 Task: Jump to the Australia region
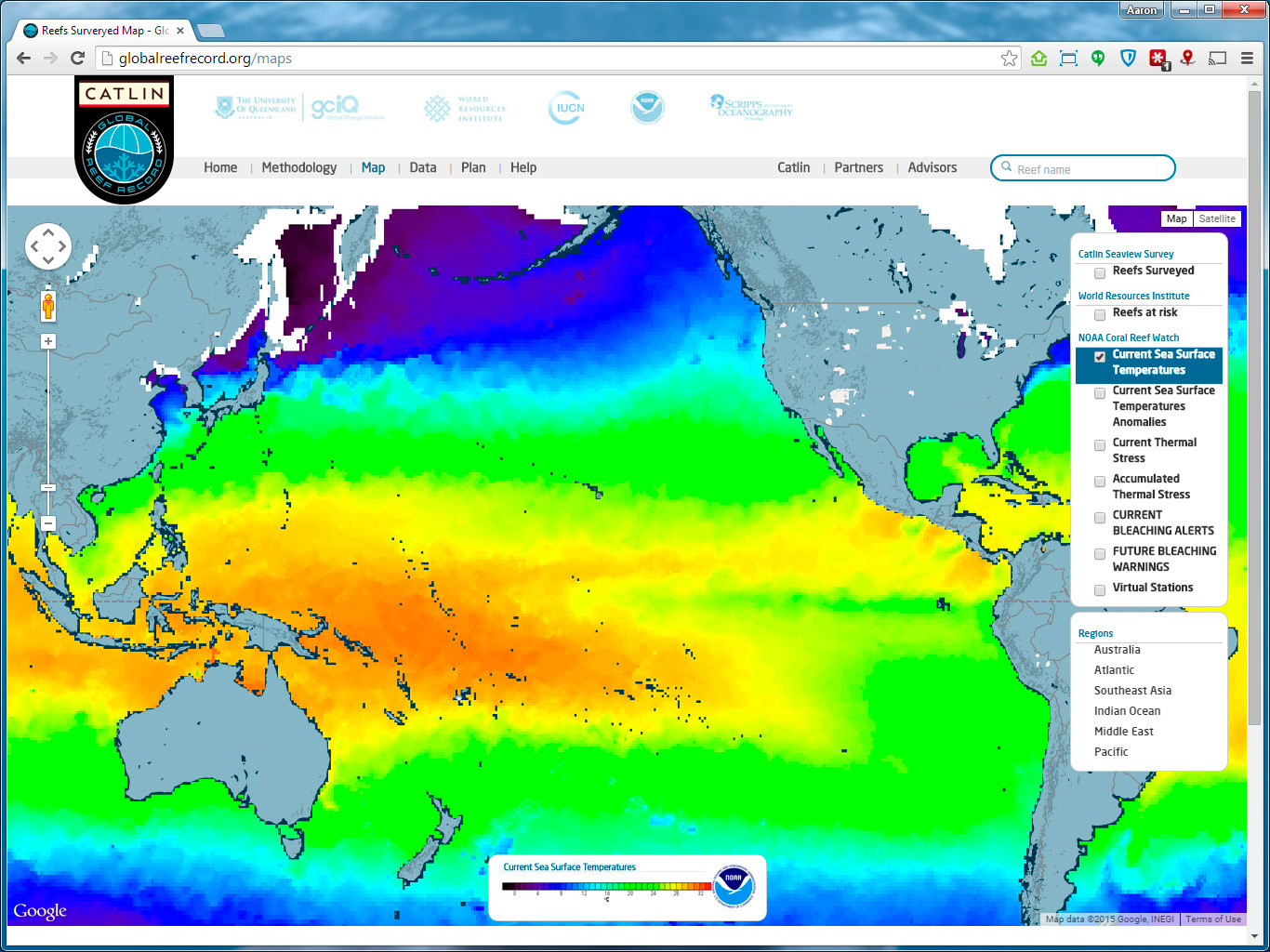pyautogui.click(x=1117, y=650)
